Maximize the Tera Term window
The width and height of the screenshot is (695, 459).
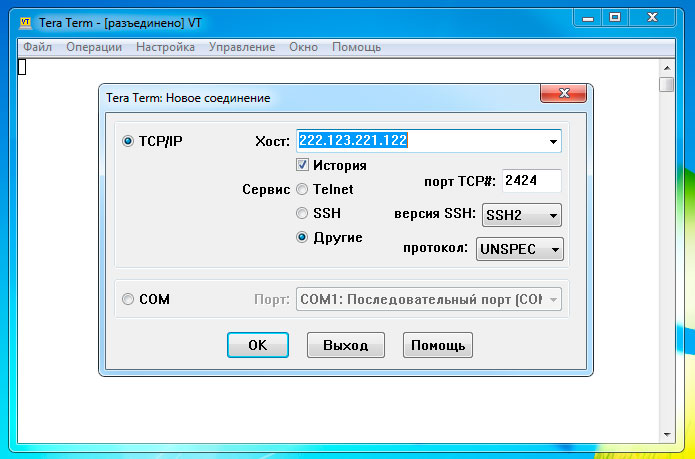coord(615,17)
